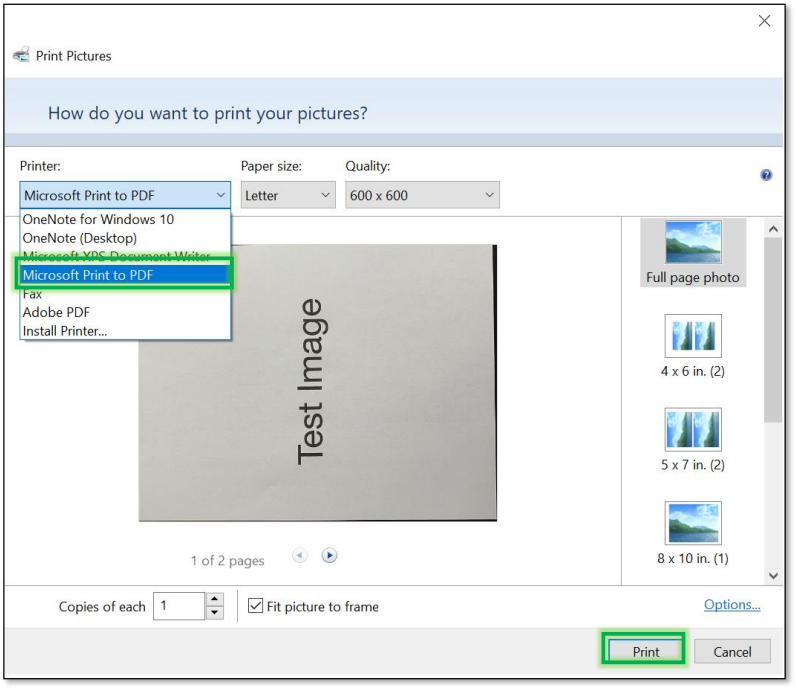Open the Options... link
The height and width of the screenshot is (689, 796).
pos(732,605)
